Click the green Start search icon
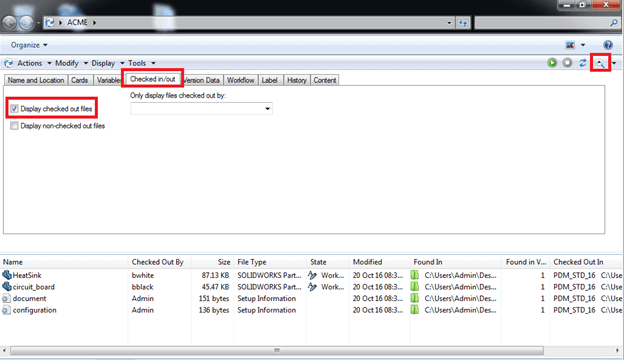The height and width of the screenshot is (360, 624). (552, 63)
